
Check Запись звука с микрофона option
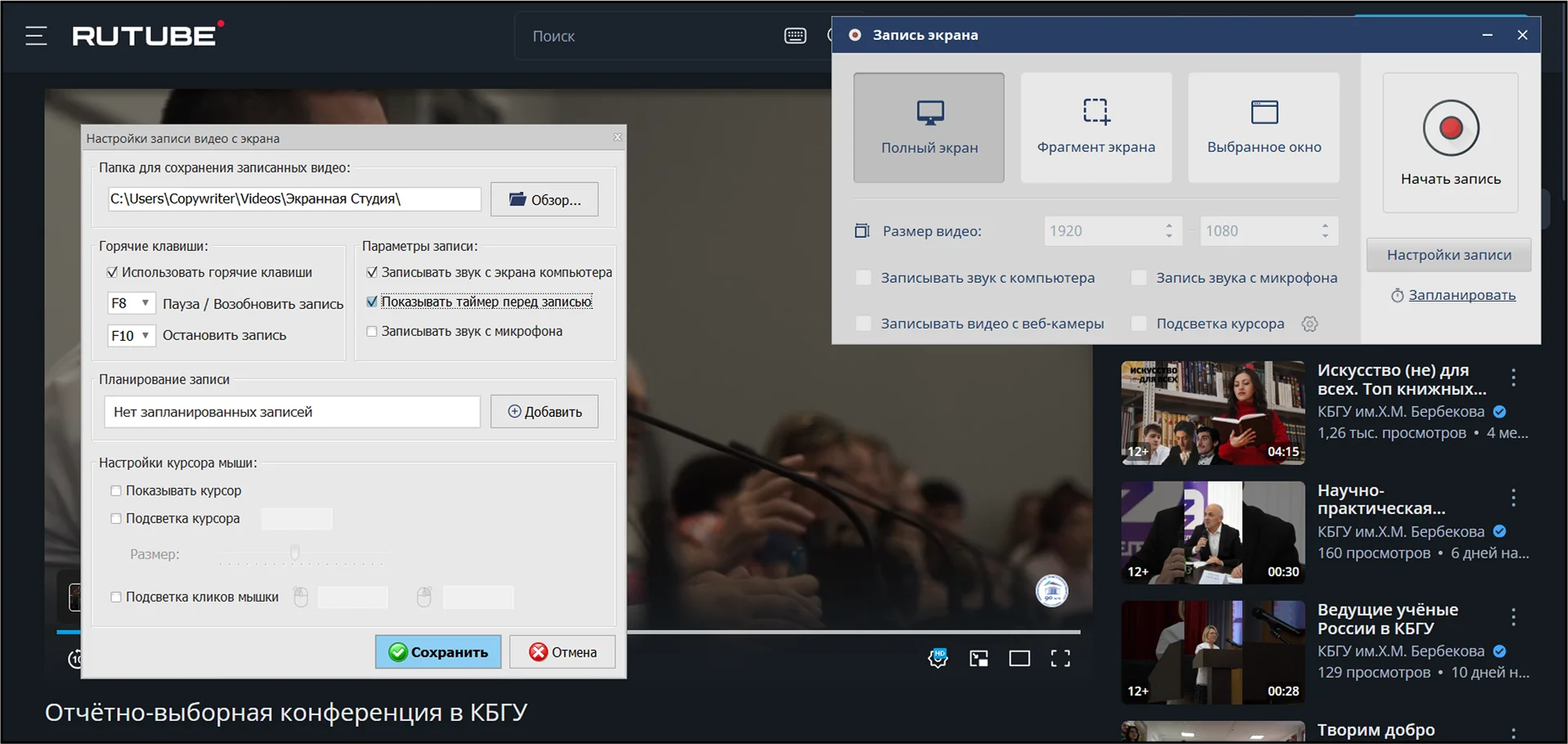pyautogui.click(x=1139, y=278)
